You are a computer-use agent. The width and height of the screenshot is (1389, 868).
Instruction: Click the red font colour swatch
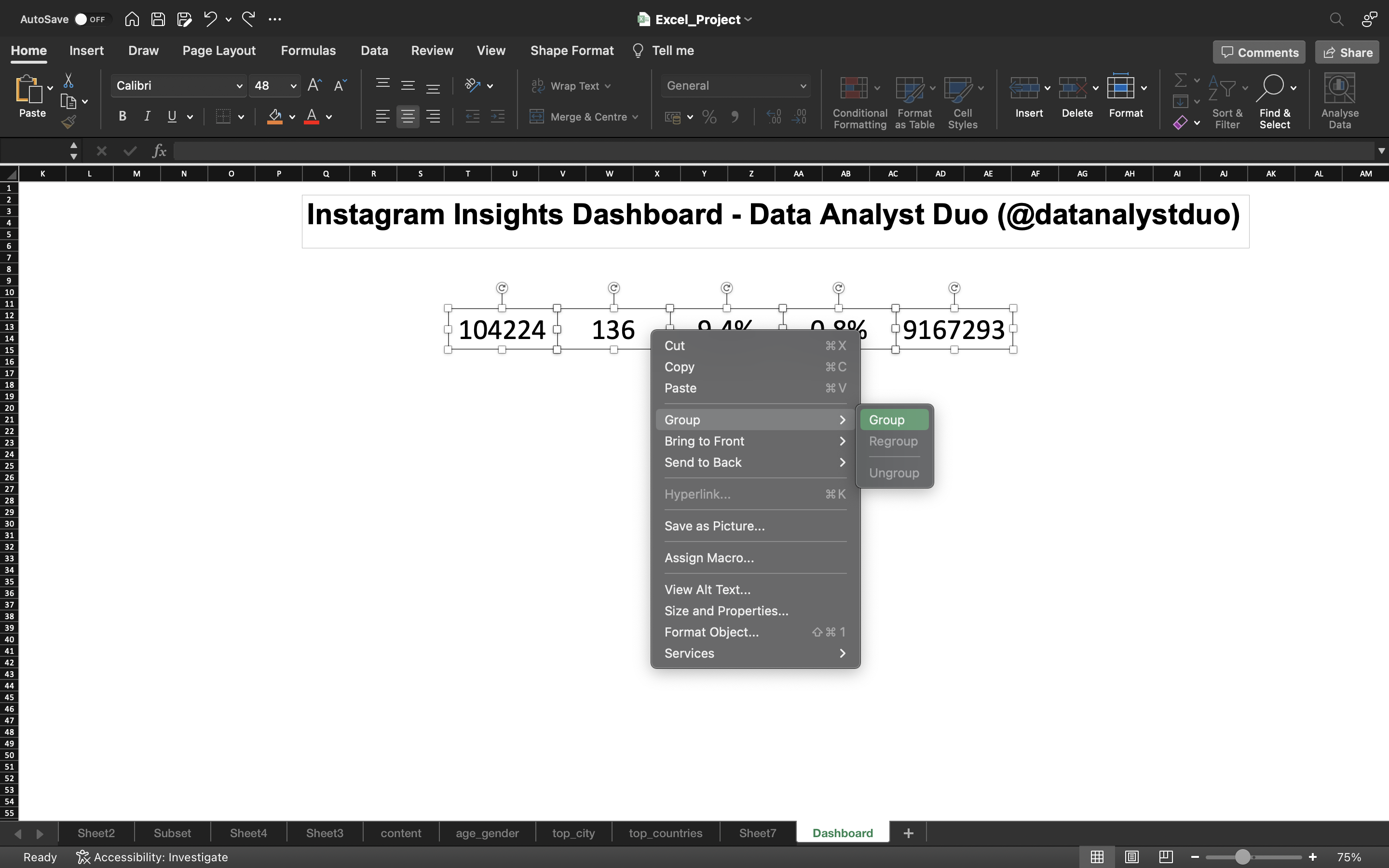coord(312,117)
